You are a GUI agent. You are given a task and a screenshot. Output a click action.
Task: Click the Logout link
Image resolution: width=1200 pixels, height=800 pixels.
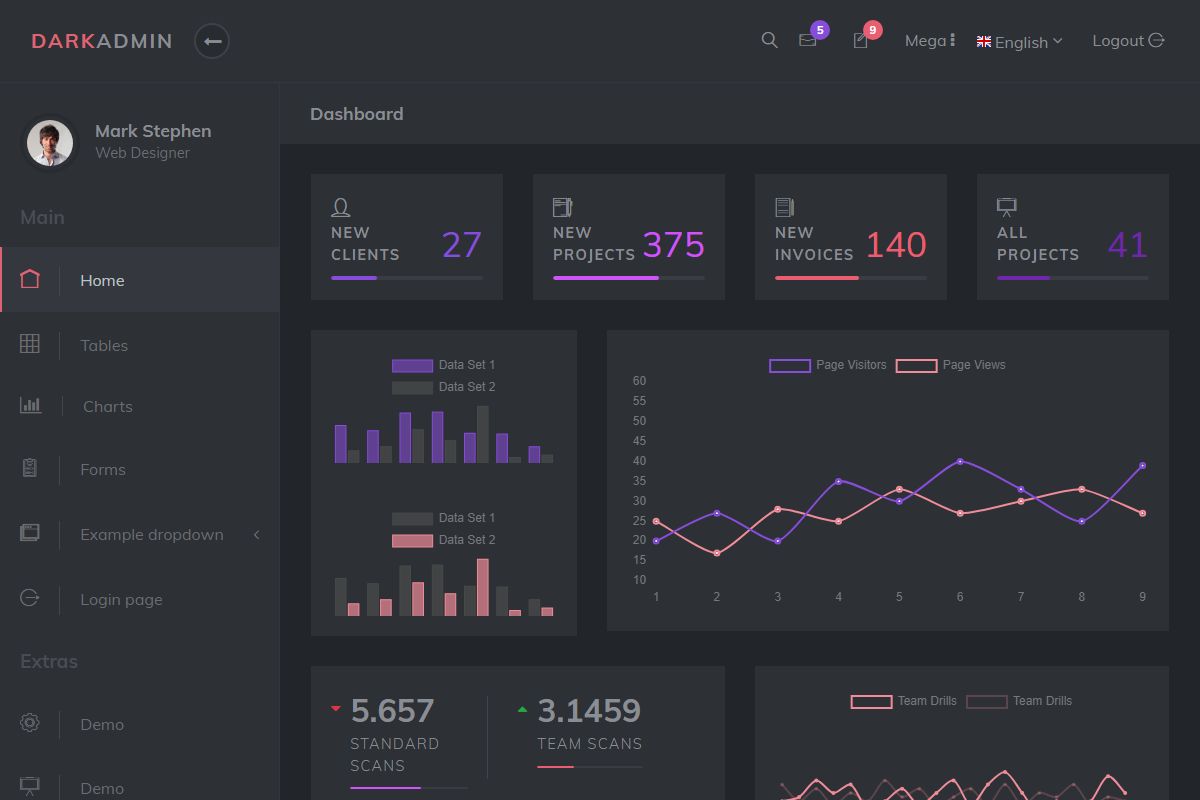point(1128,41)
